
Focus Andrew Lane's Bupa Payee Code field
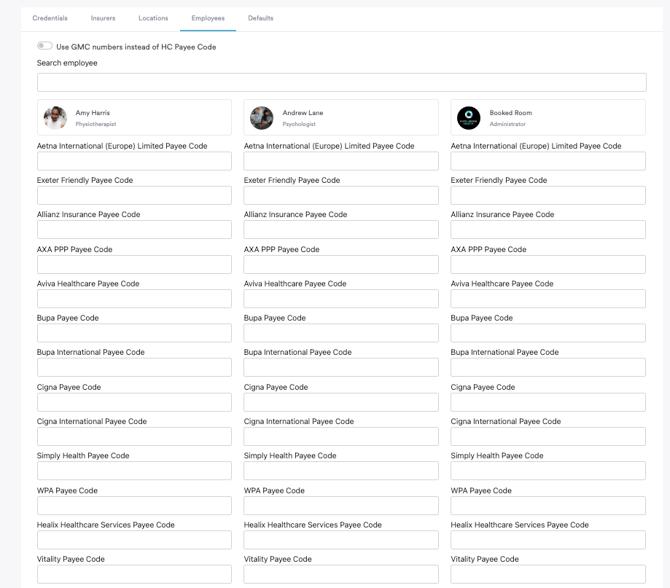[341, 333]
